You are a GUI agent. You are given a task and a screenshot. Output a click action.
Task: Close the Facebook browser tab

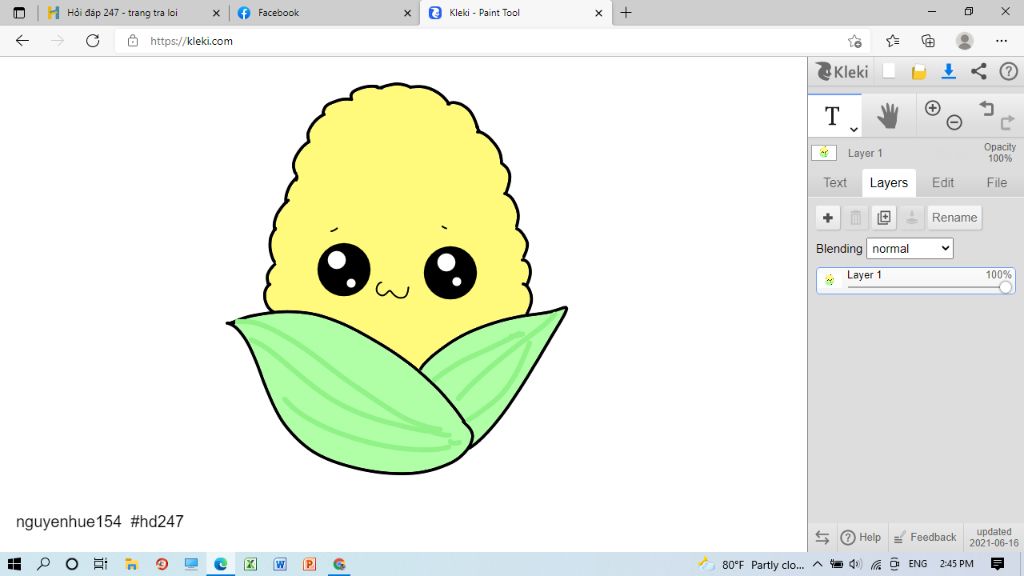click(408, 12)
